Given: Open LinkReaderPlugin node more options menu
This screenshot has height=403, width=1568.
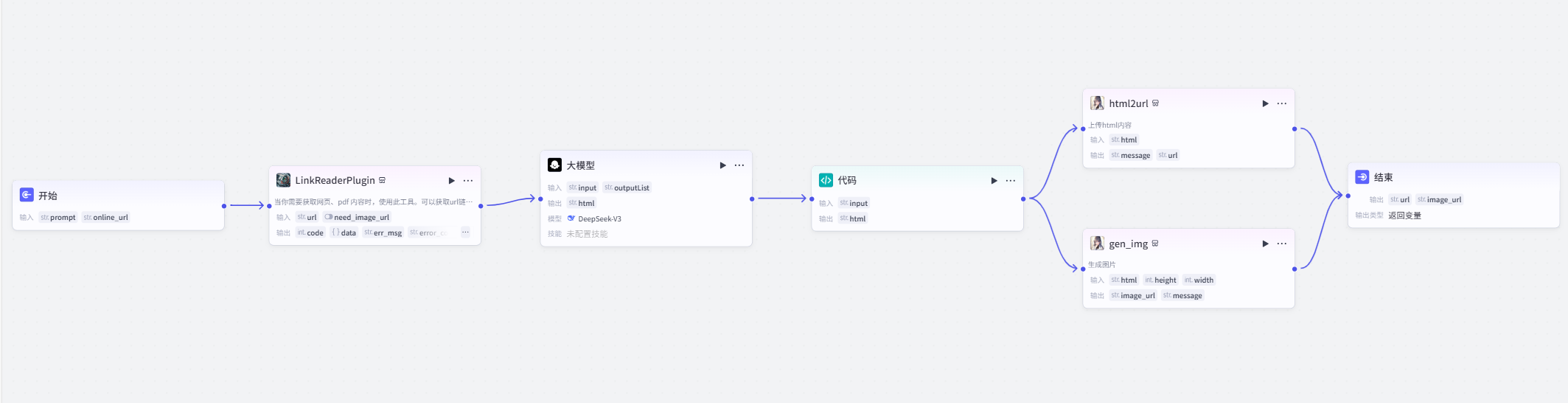Looking at the screenshot, I should pyautogui.click(x=468, y=181).
